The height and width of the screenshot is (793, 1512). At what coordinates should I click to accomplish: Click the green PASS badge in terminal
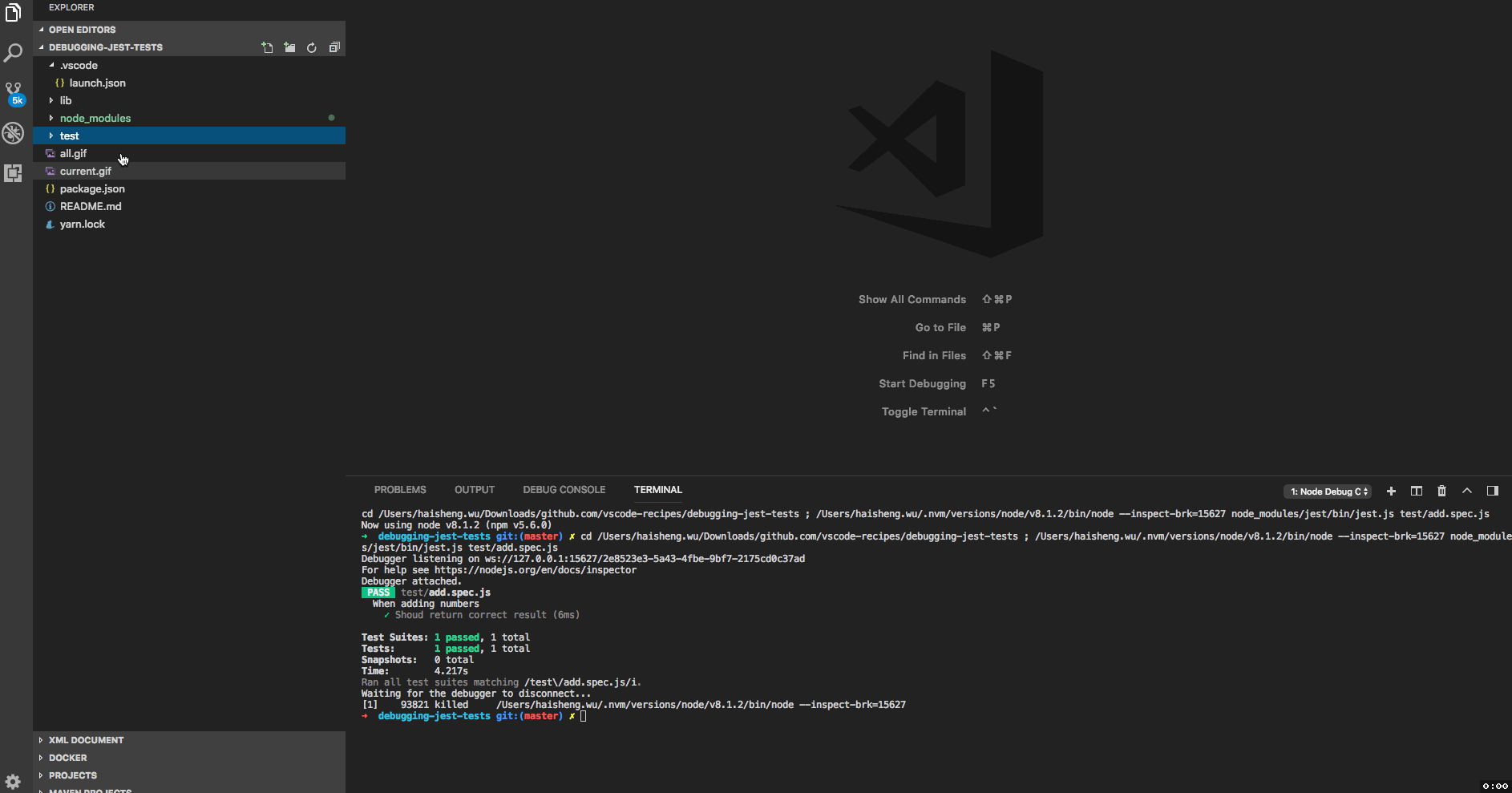[x=378, y=593]
